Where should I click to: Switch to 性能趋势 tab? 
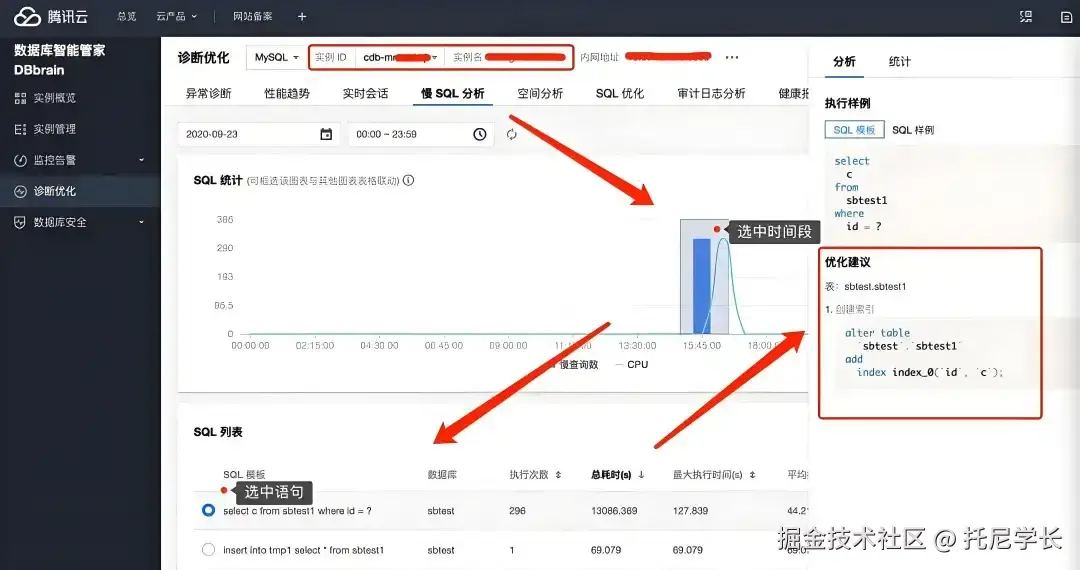coord(287,93)
